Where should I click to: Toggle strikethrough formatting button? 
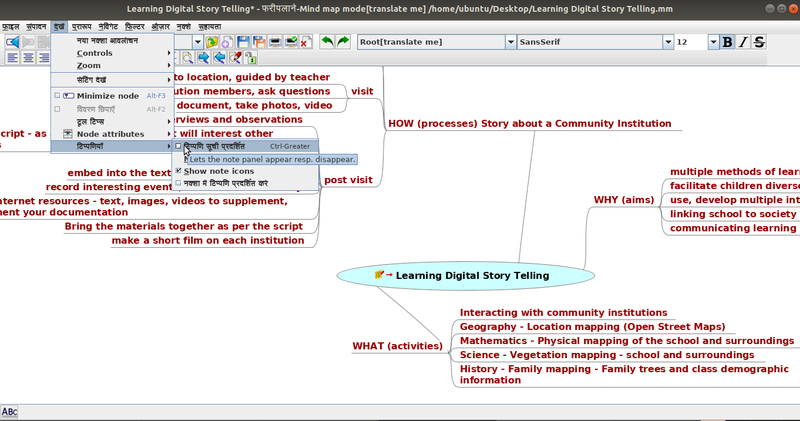click(x=759, y=42)
